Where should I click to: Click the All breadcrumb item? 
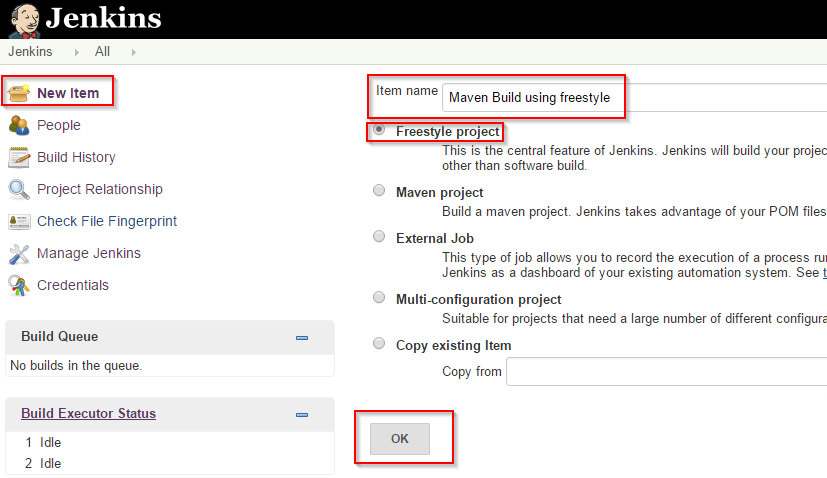[102, 52]
